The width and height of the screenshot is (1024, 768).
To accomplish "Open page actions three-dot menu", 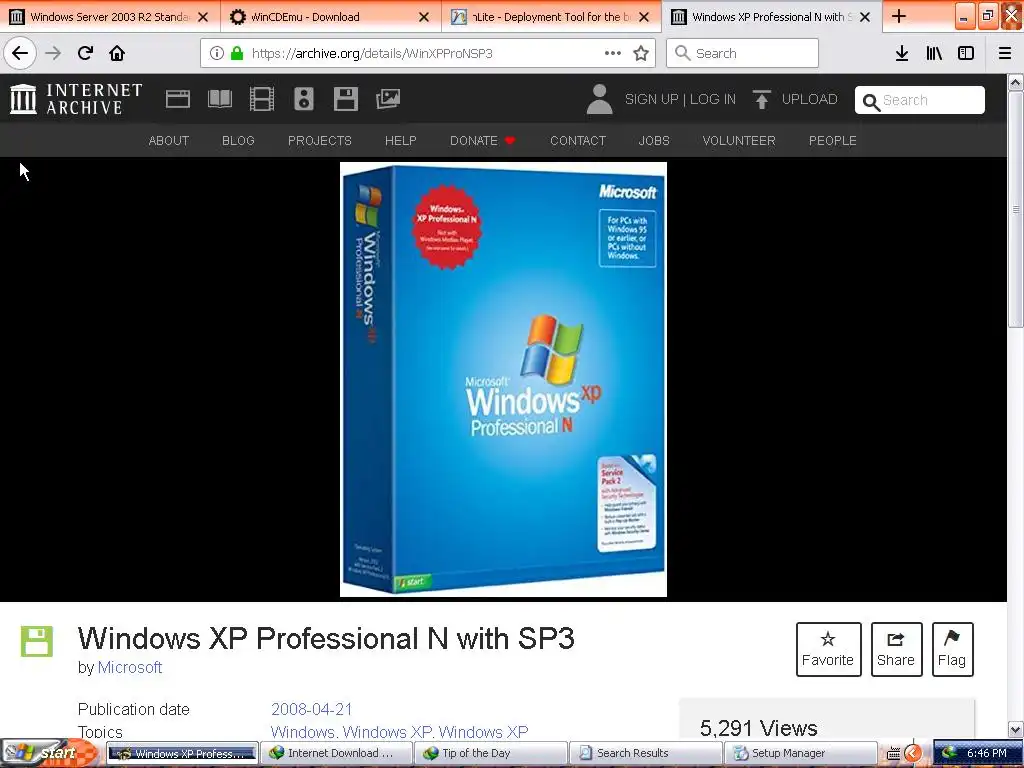I will pyautogui.click(x=613, y=53).
